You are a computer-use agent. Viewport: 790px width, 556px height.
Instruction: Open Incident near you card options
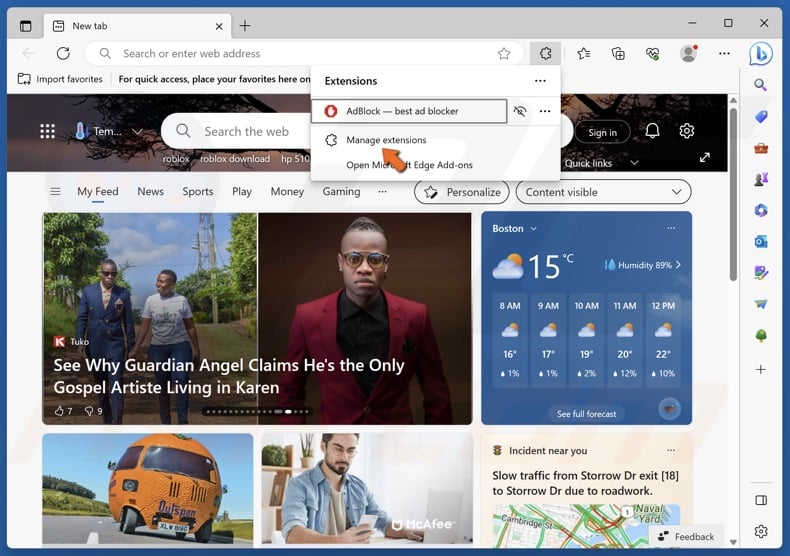[x=671, y=450]
